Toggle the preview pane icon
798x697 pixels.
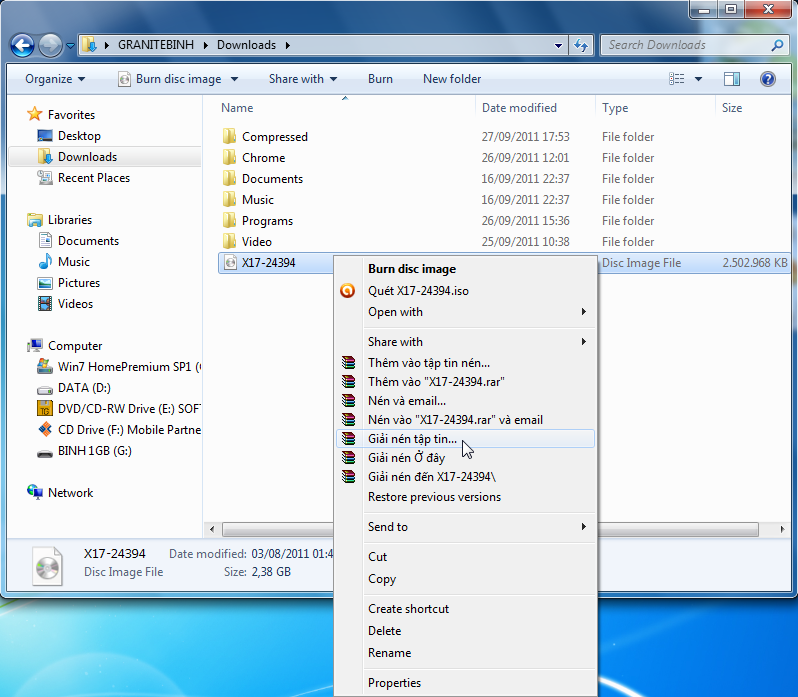pyautogui.click(x=731, y=79)
